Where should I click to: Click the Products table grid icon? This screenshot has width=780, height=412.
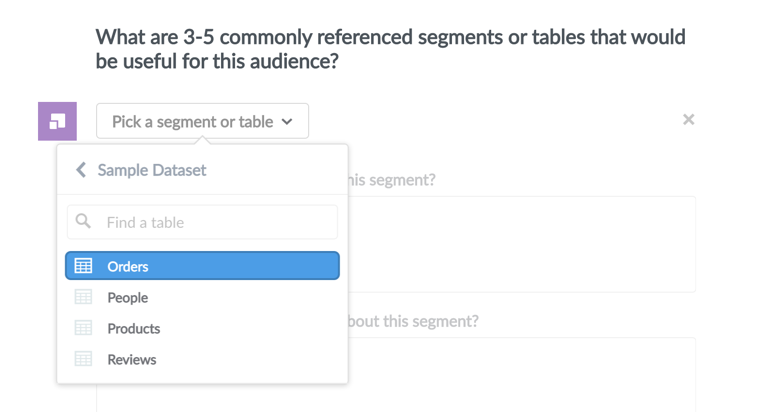point(83,328)
